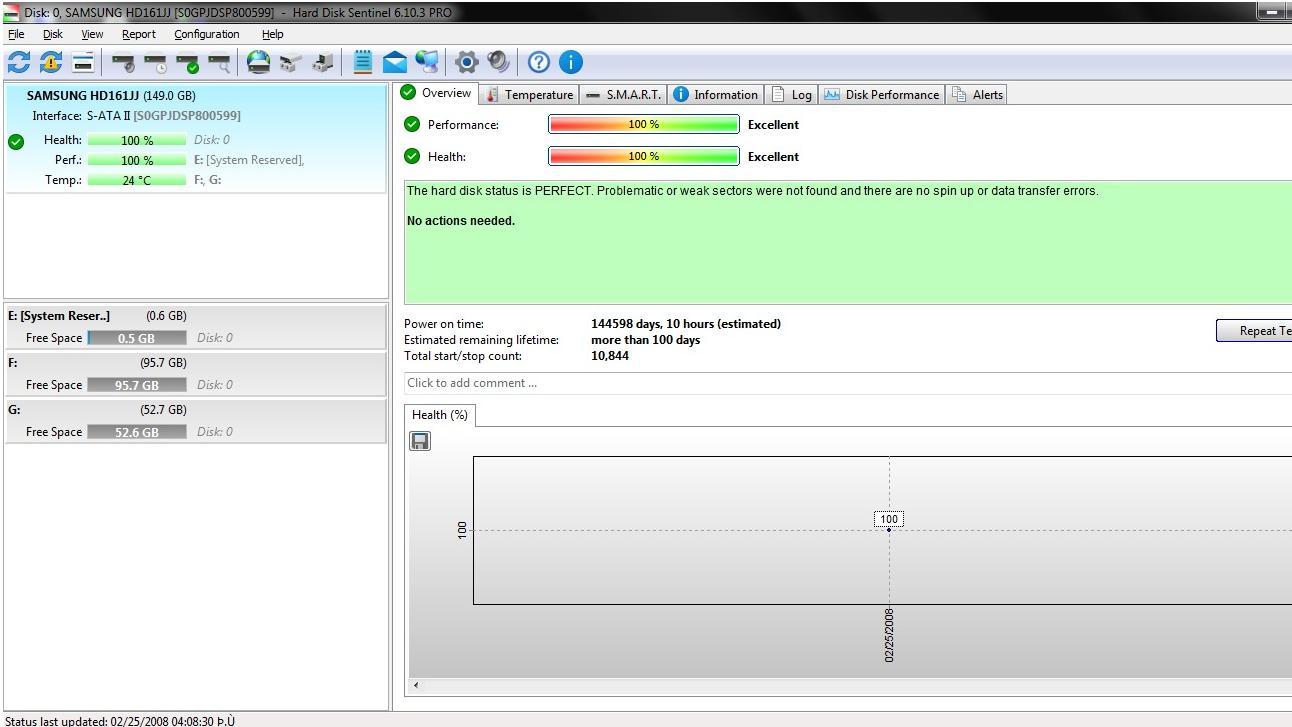Select the Health (%) graph tab

[x=440, y=415]
